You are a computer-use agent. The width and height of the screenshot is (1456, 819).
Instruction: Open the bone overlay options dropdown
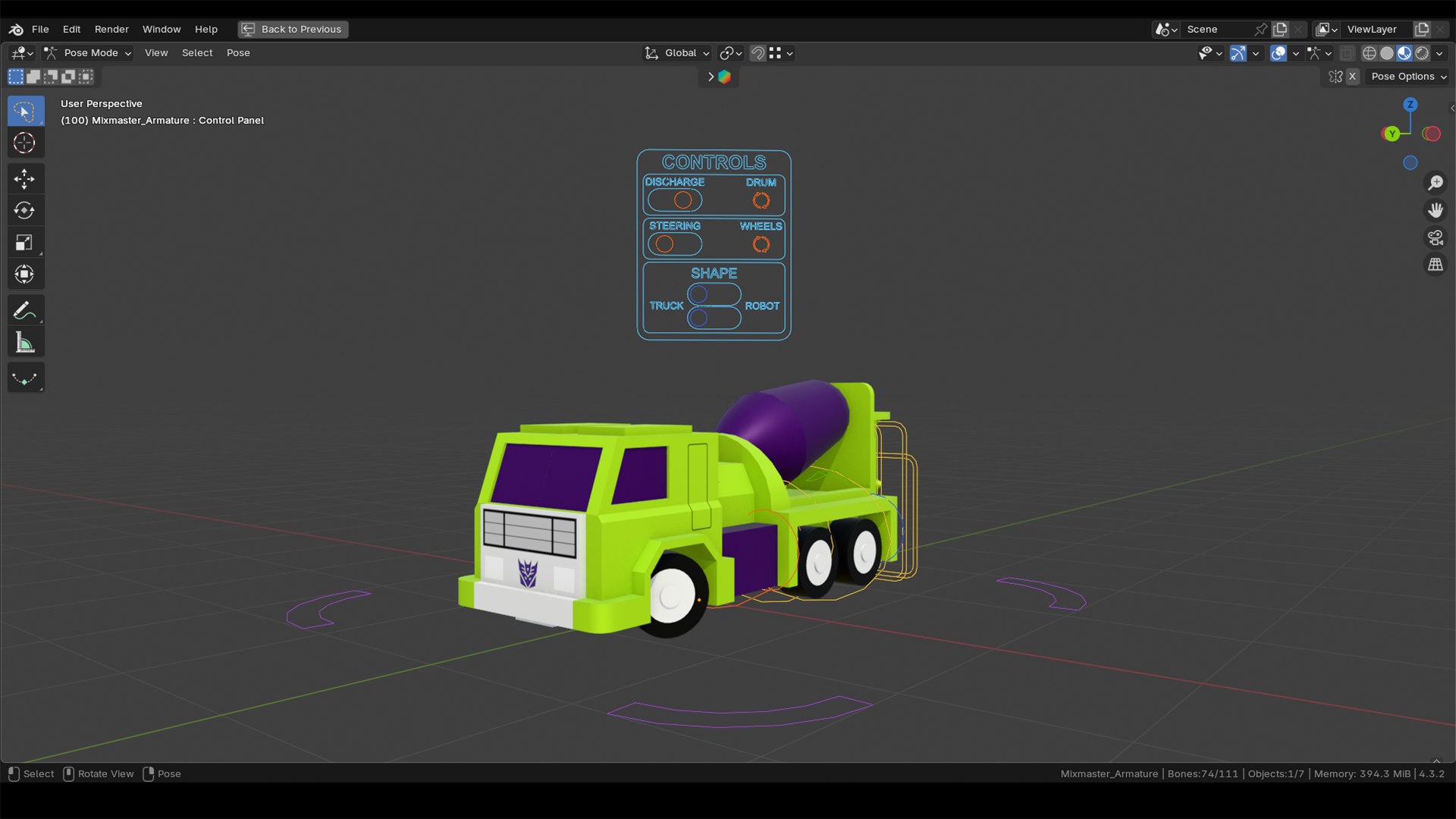(1320, 53)
